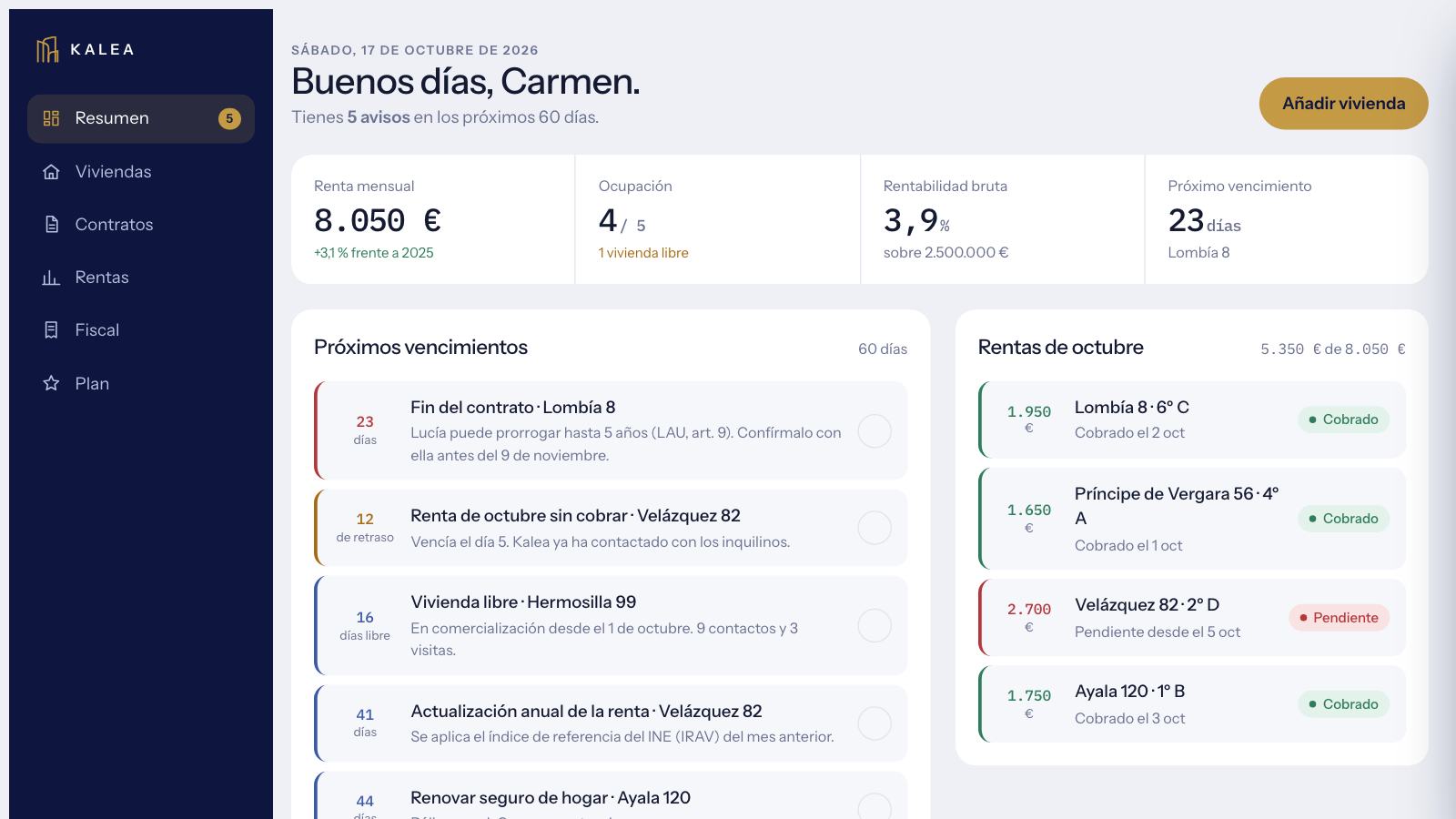Screen dimensions: 1456x819
Task: Click the '60 días' label in Próximos vencimientos
Action: [x=883, y=349]
